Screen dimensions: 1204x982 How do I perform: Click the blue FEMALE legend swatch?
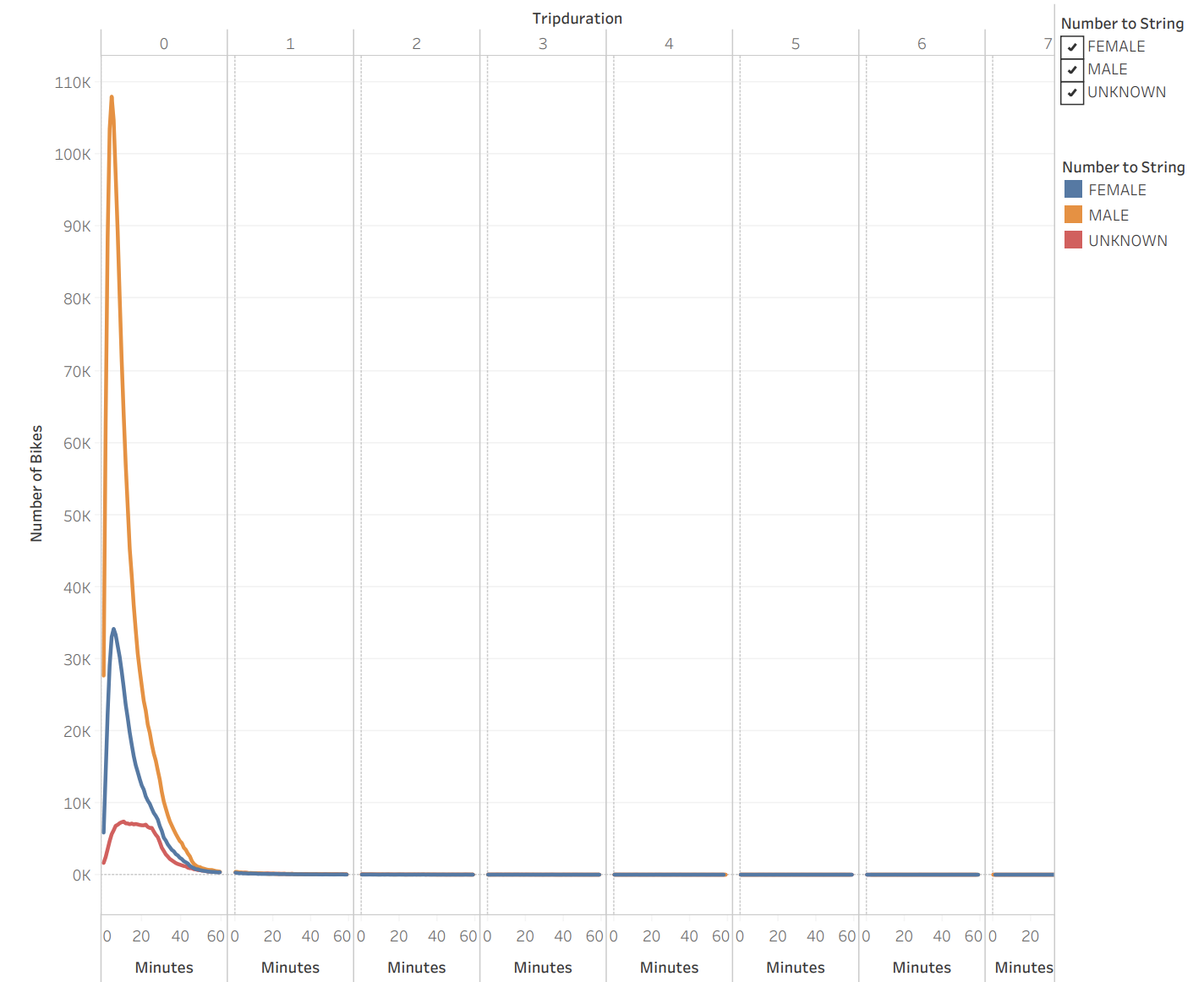click(x=1073, y=189)
